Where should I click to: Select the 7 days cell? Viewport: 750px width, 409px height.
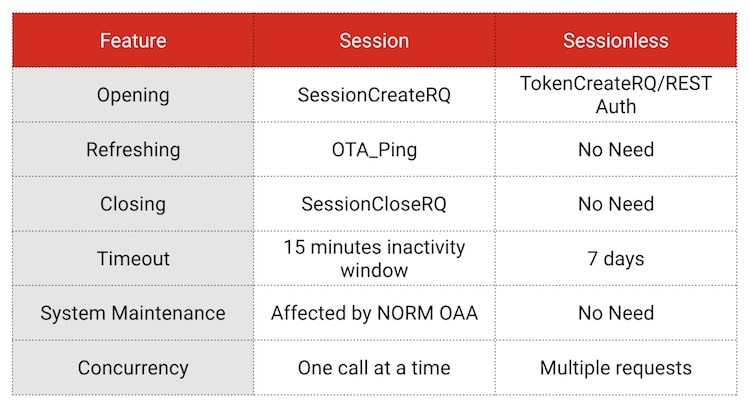tap(615, 258)
